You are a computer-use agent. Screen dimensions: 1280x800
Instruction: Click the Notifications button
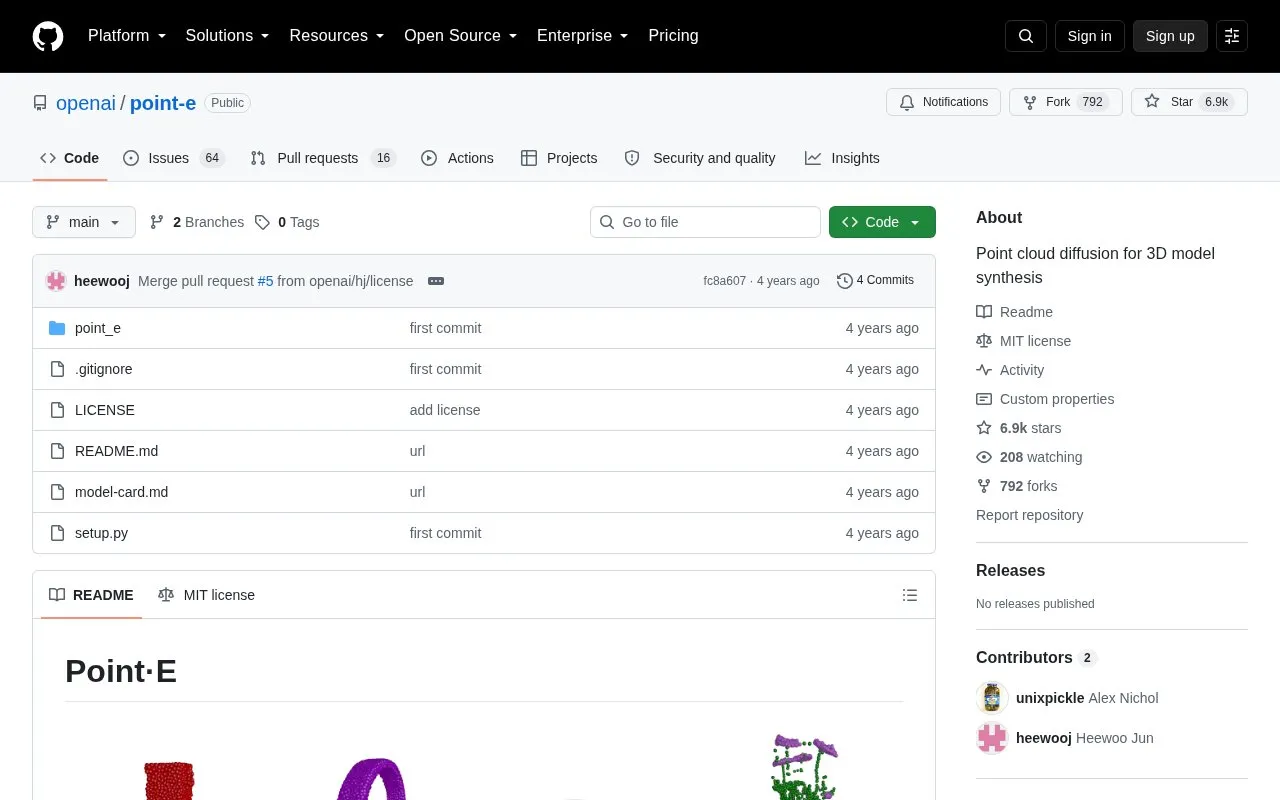click(943, 102)
